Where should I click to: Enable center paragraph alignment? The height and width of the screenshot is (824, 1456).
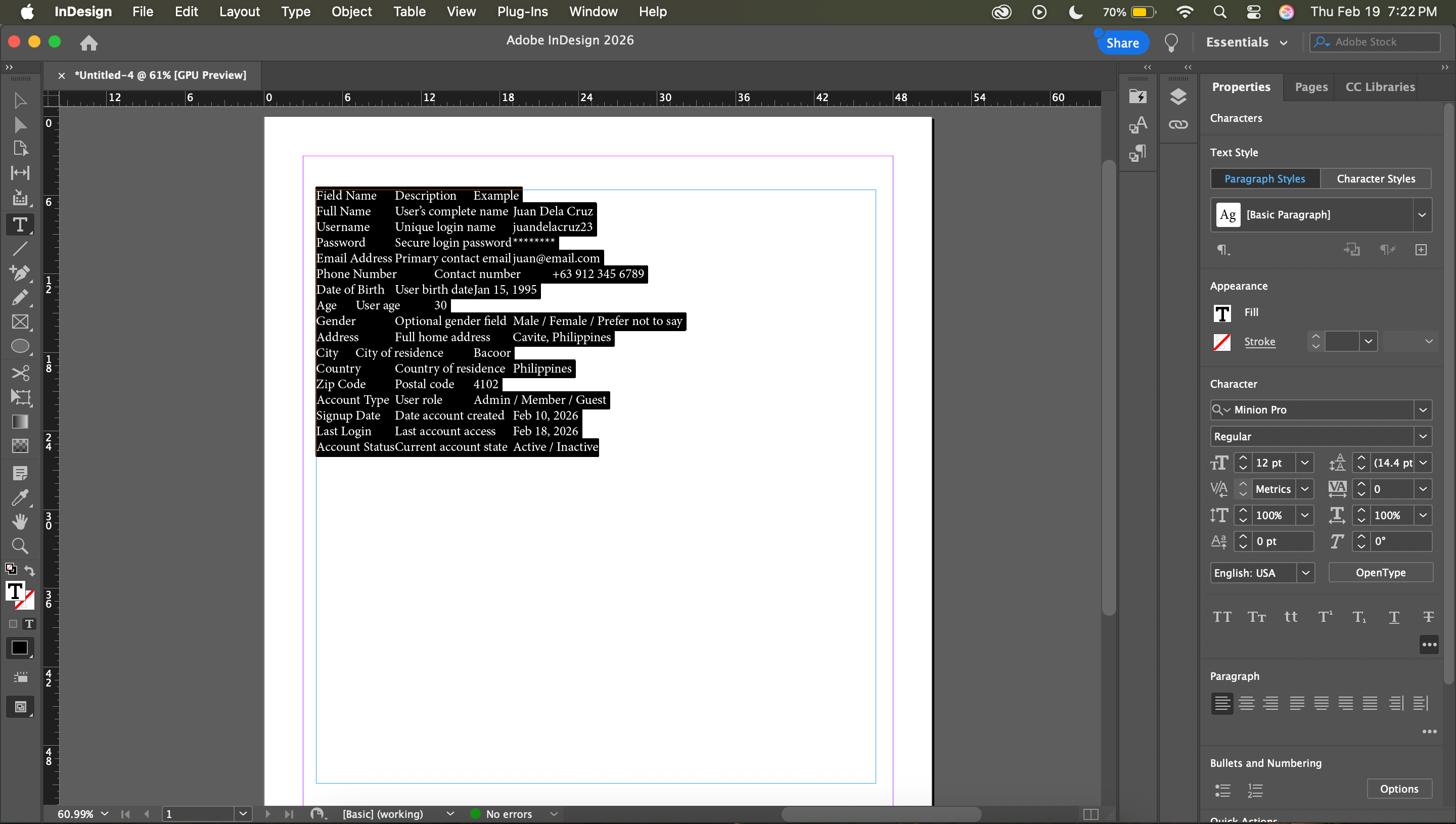pyautogui.click(x=1246, y=704)
